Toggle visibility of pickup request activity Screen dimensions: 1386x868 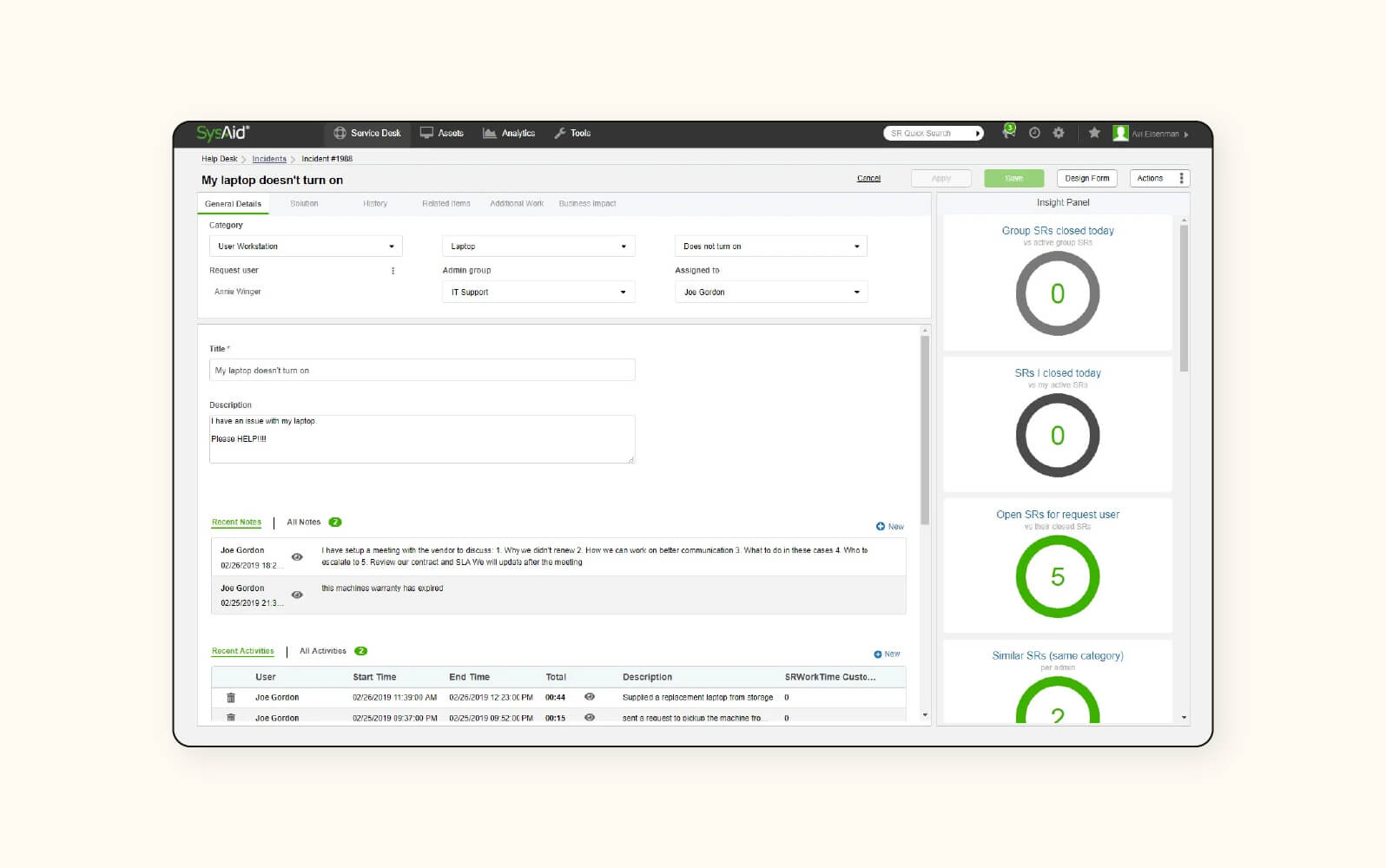590,718
